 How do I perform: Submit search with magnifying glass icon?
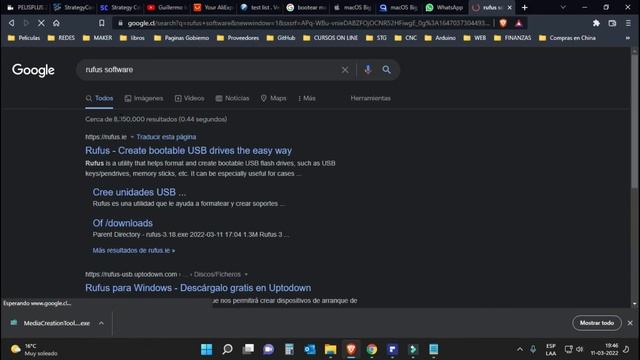(x=387, y=70)
